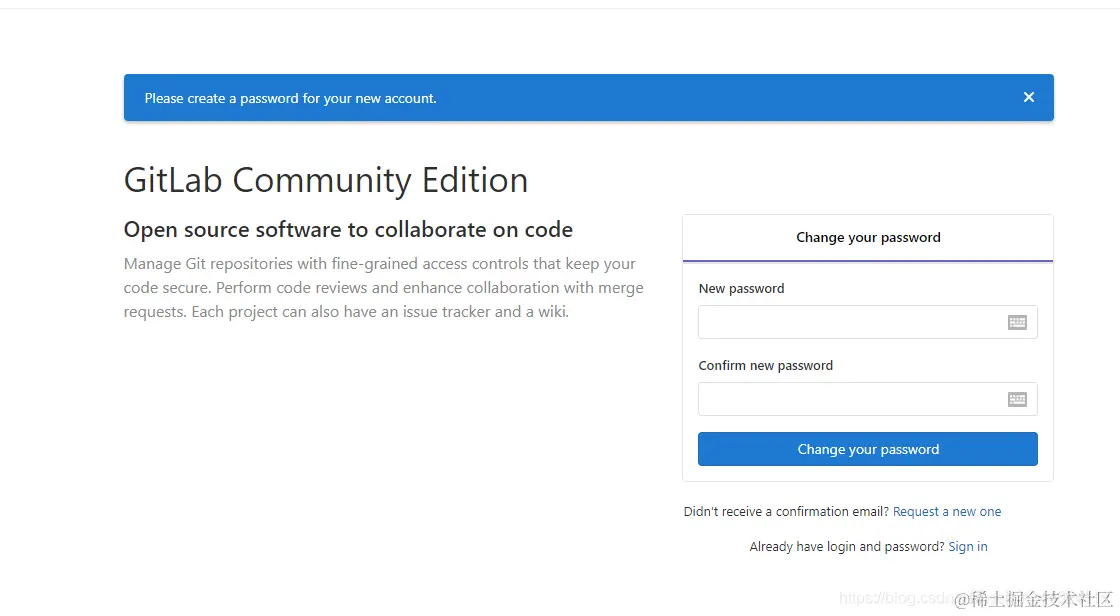Click the New password input field

point(867,322)
